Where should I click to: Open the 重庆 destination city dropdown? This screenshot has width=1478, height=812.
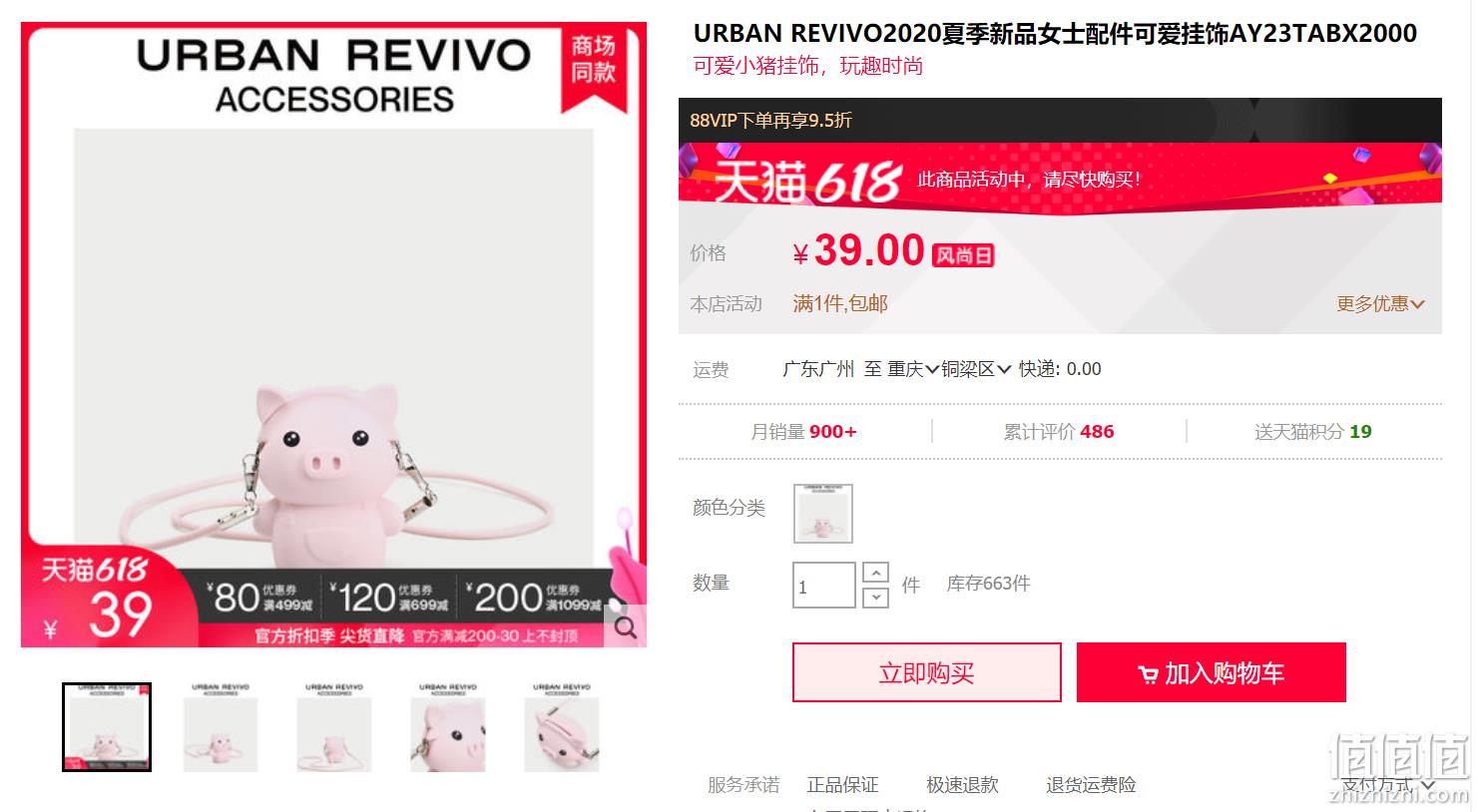(x=913, y=369)
